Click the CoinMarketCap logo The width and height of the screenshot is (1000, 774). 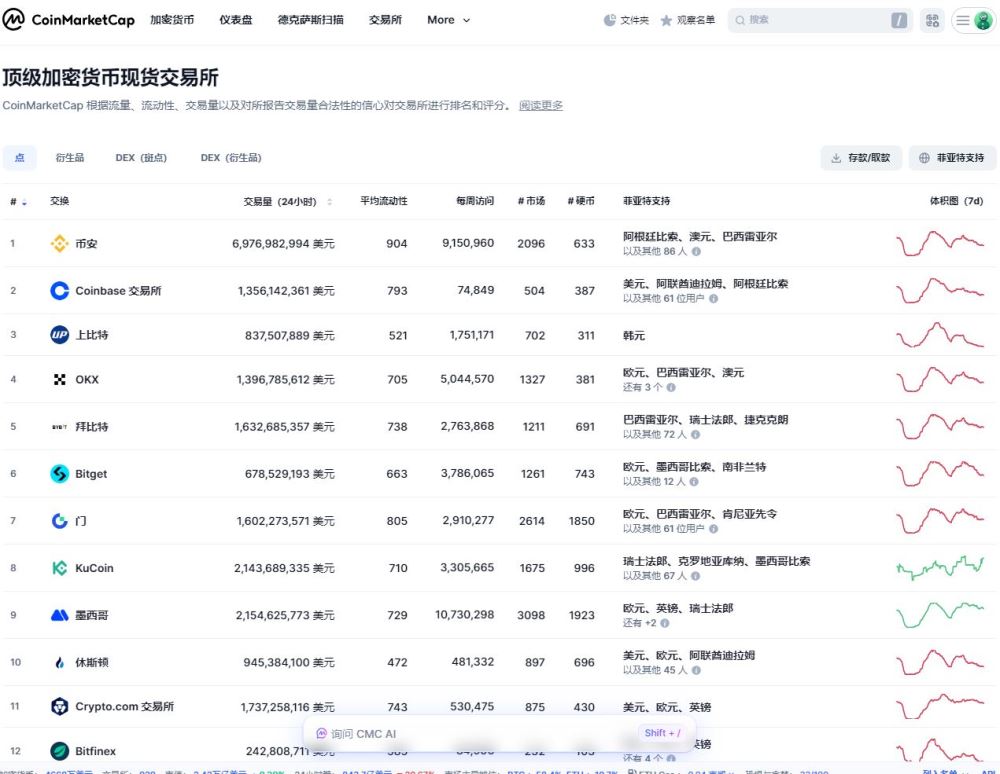(x=68, y=20)
